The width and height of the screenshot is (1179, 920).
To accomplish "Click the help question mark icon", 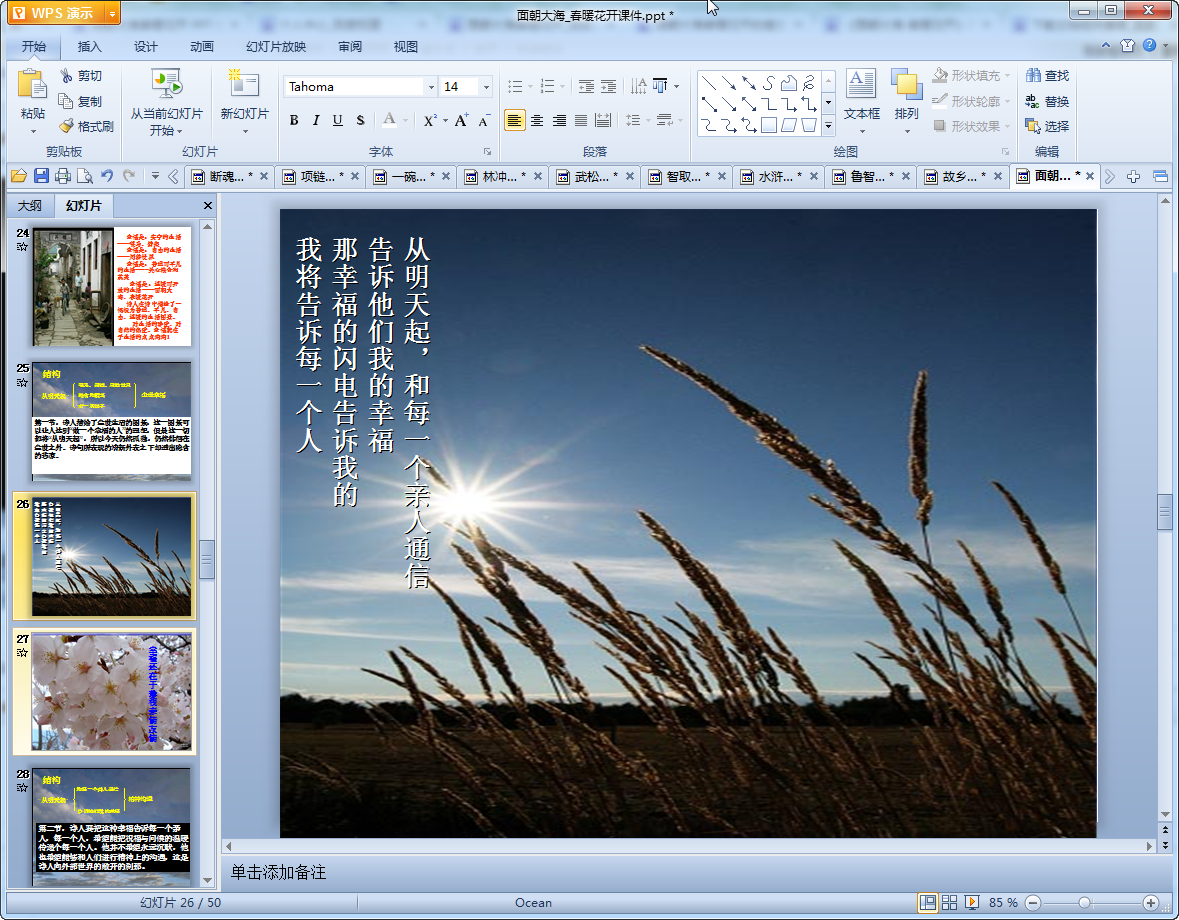I will click(1150, 45).
